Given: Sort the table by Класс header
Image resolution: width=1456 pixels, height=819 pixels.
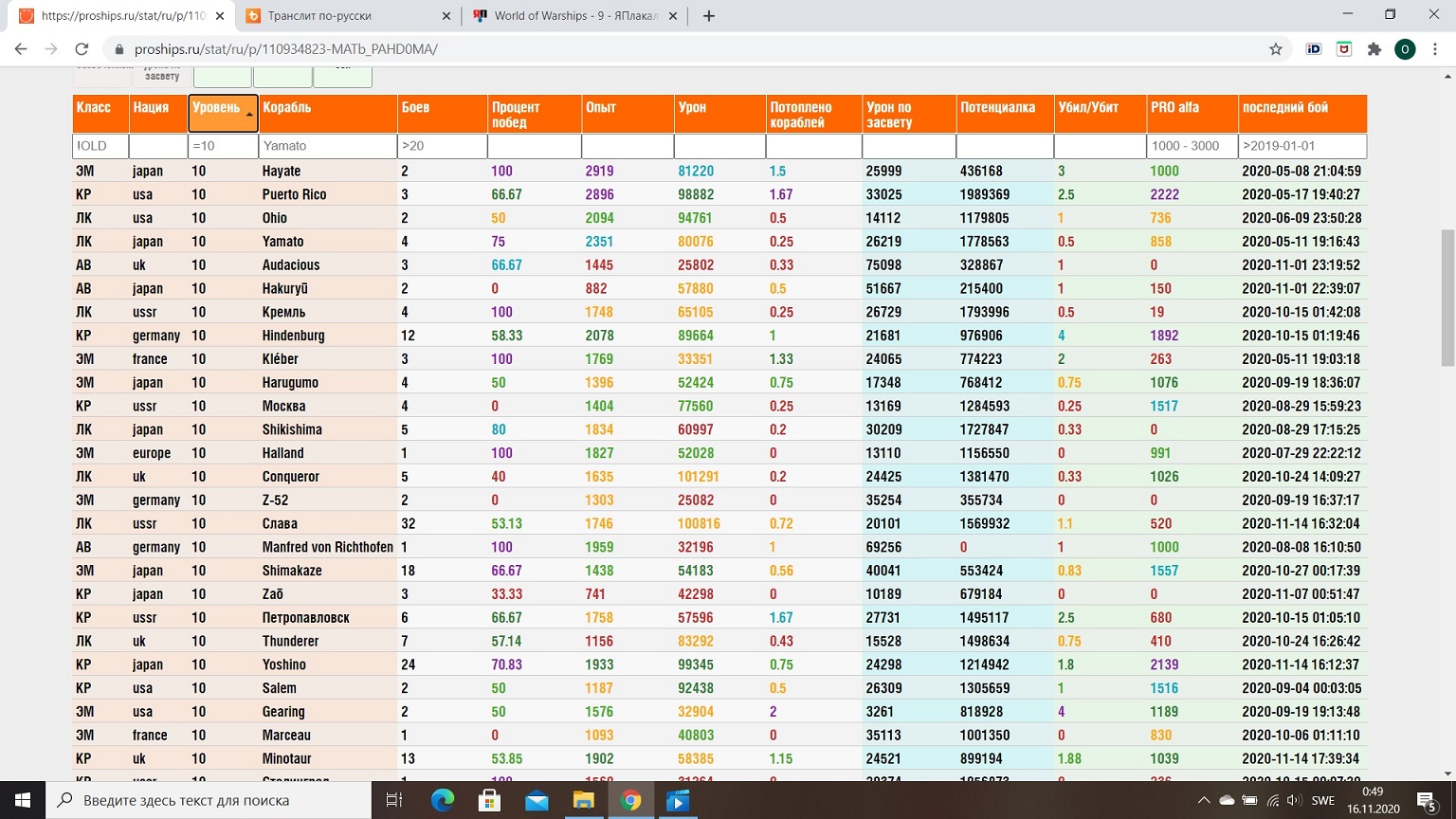Looking at the screenshot, I should [100, 114].
